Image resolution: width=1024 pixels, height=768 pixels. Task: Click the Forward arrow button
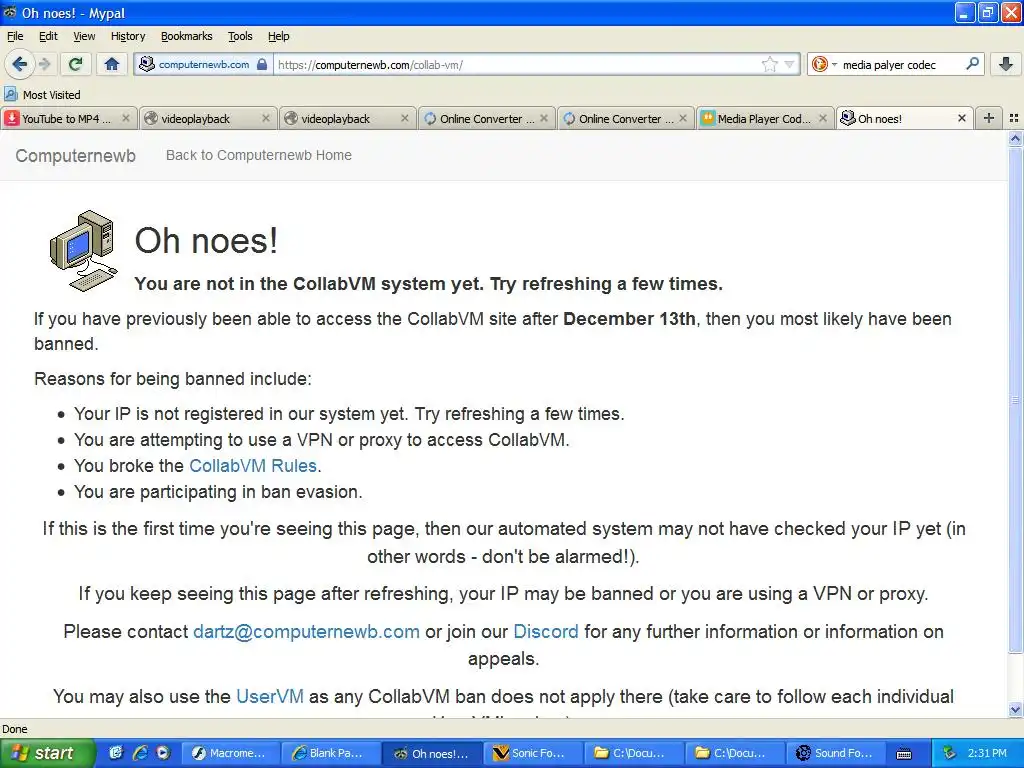point(44,64)
